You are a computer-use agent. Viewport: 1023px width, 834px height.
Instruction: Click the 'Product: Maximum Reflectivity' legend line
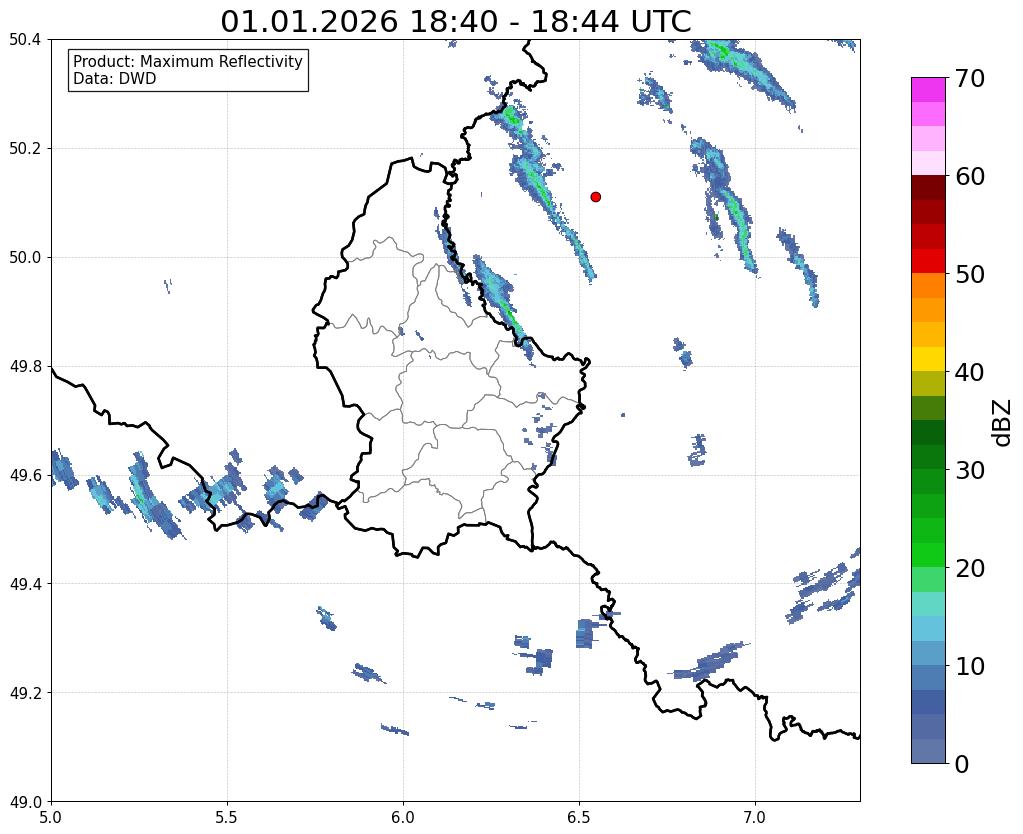click(188, 61)
